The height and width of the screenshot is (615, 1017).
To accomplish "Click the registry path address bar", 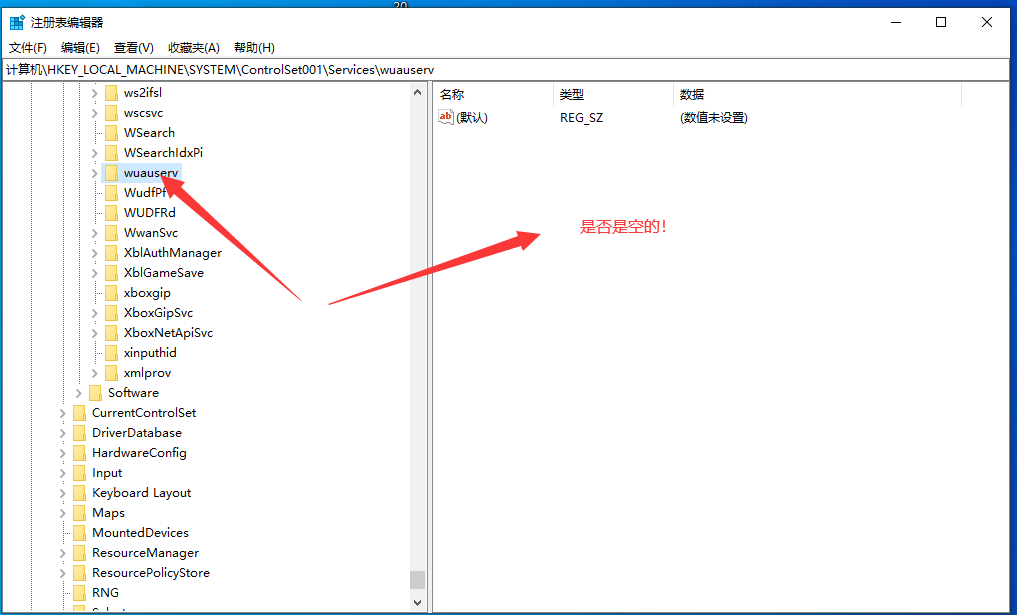I will [508, 70].
